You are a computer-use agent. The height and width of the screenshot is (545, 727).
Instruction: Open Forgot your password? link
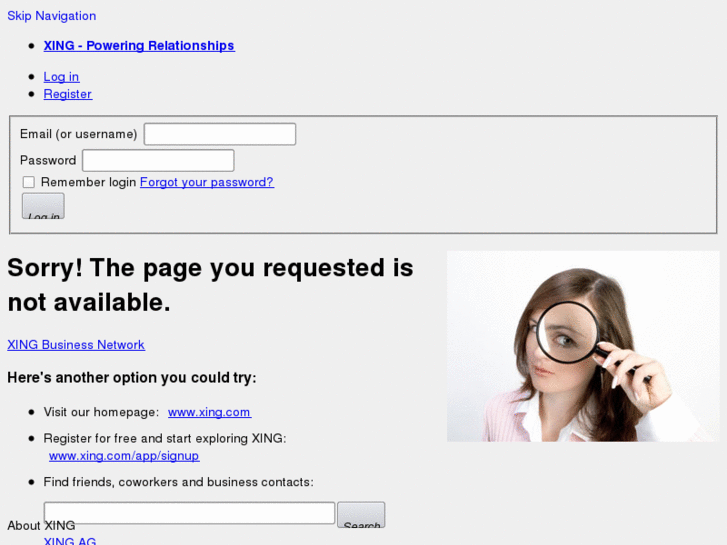207,182
